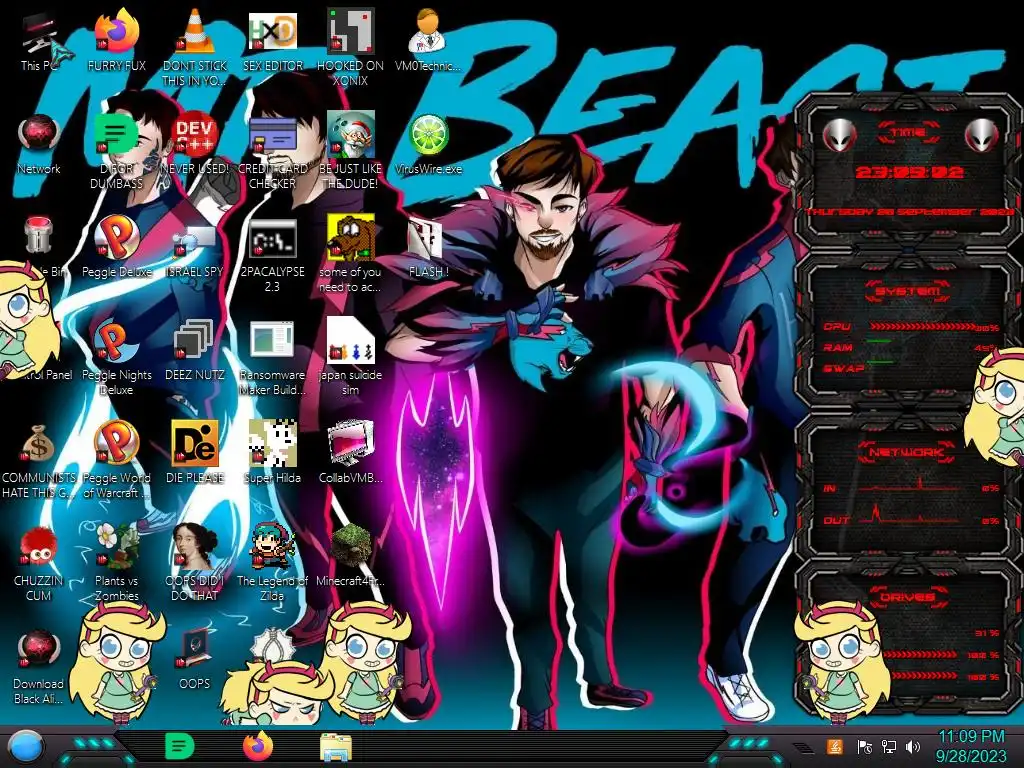Open Action Center flag tray icon
This screenshot has height=768, width=1024.
tap(864, 746)
